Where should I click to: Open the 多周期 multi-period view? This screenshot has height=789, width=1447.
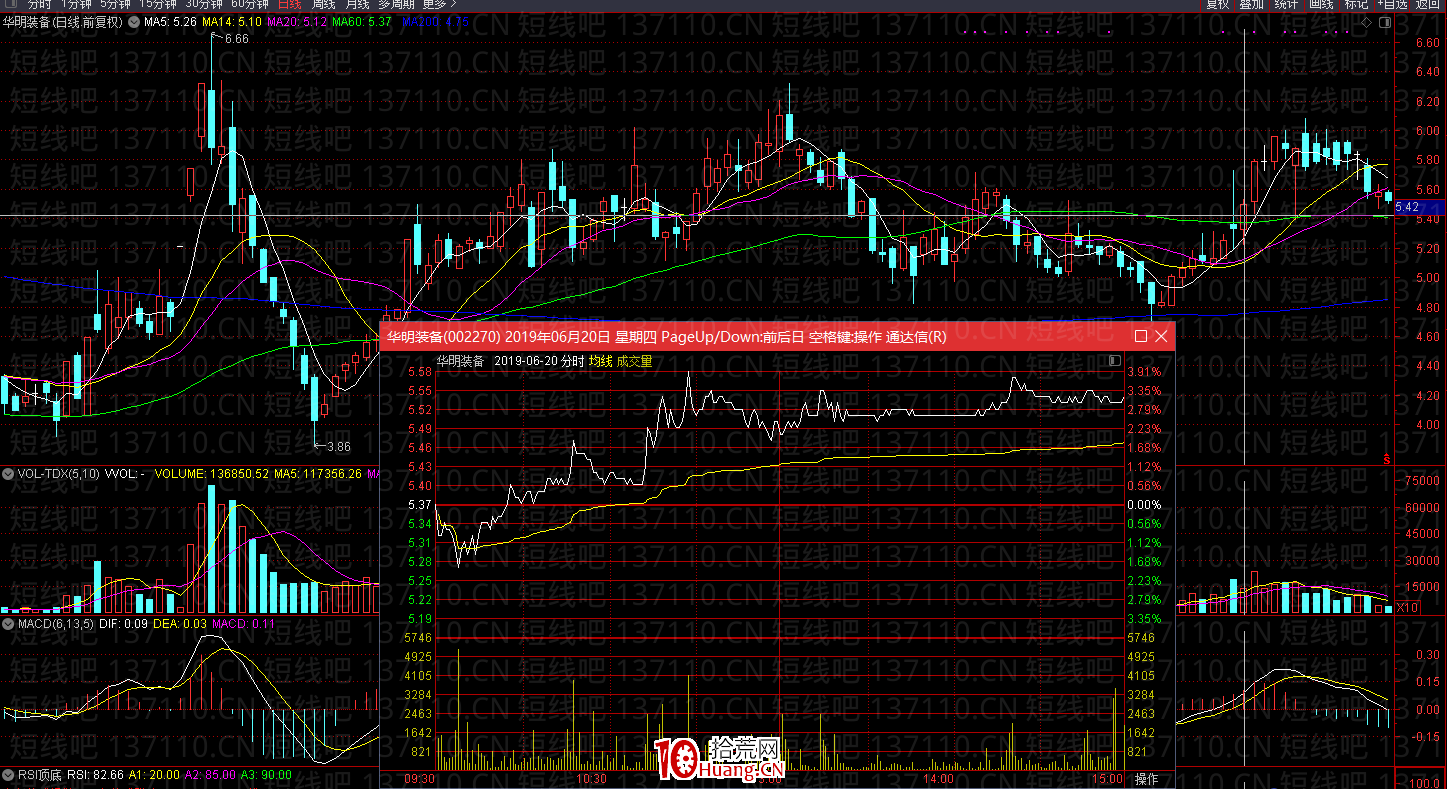tap(396, 5)
